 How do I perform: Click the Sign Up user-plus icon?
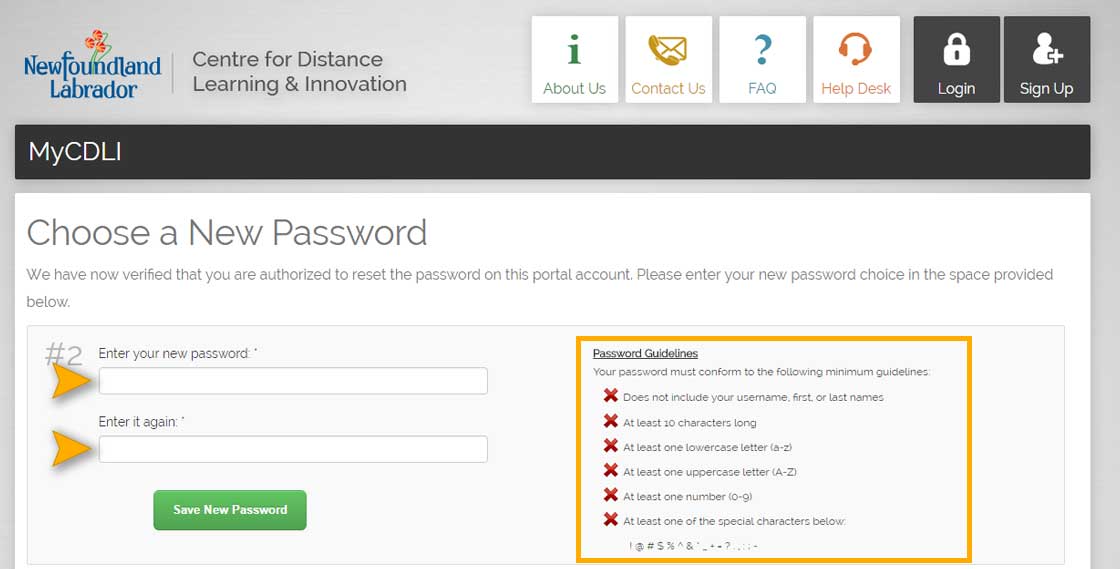(x=1046, y=49)
